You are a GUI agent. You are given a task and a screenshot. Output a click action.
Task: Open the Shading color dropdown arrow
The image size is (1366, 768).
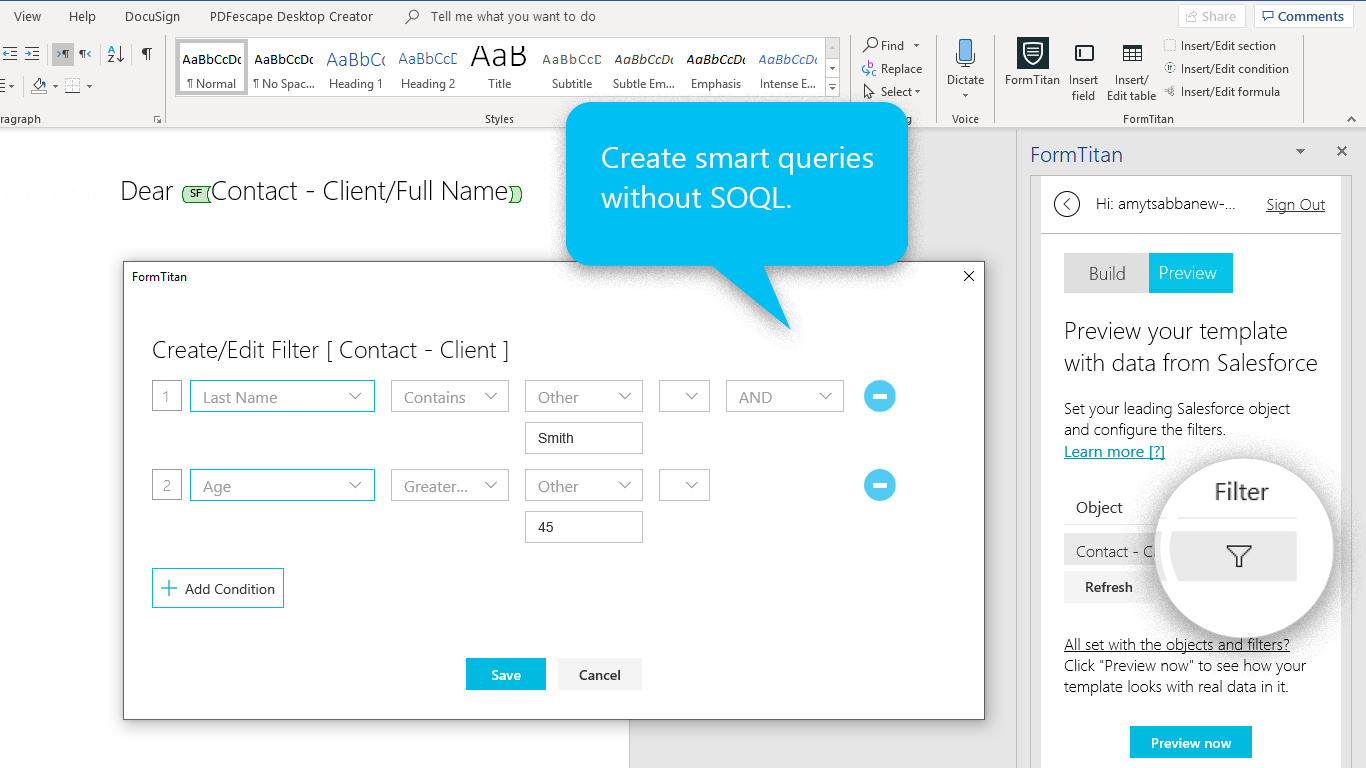point(54,86)
